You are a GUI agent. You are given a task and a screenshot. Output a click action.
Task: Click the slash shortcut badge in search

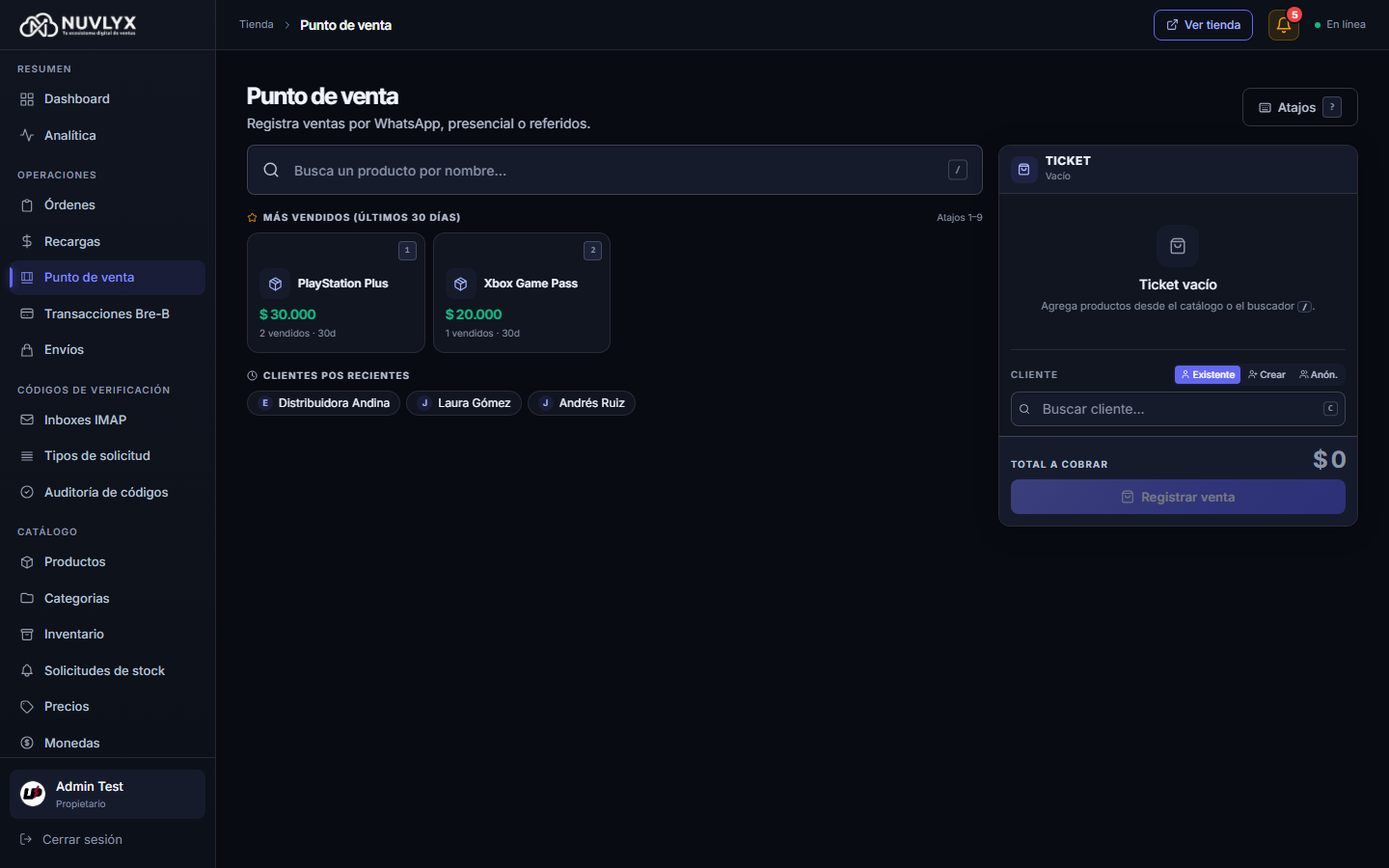pyautogui.click(x=958, y=170)
